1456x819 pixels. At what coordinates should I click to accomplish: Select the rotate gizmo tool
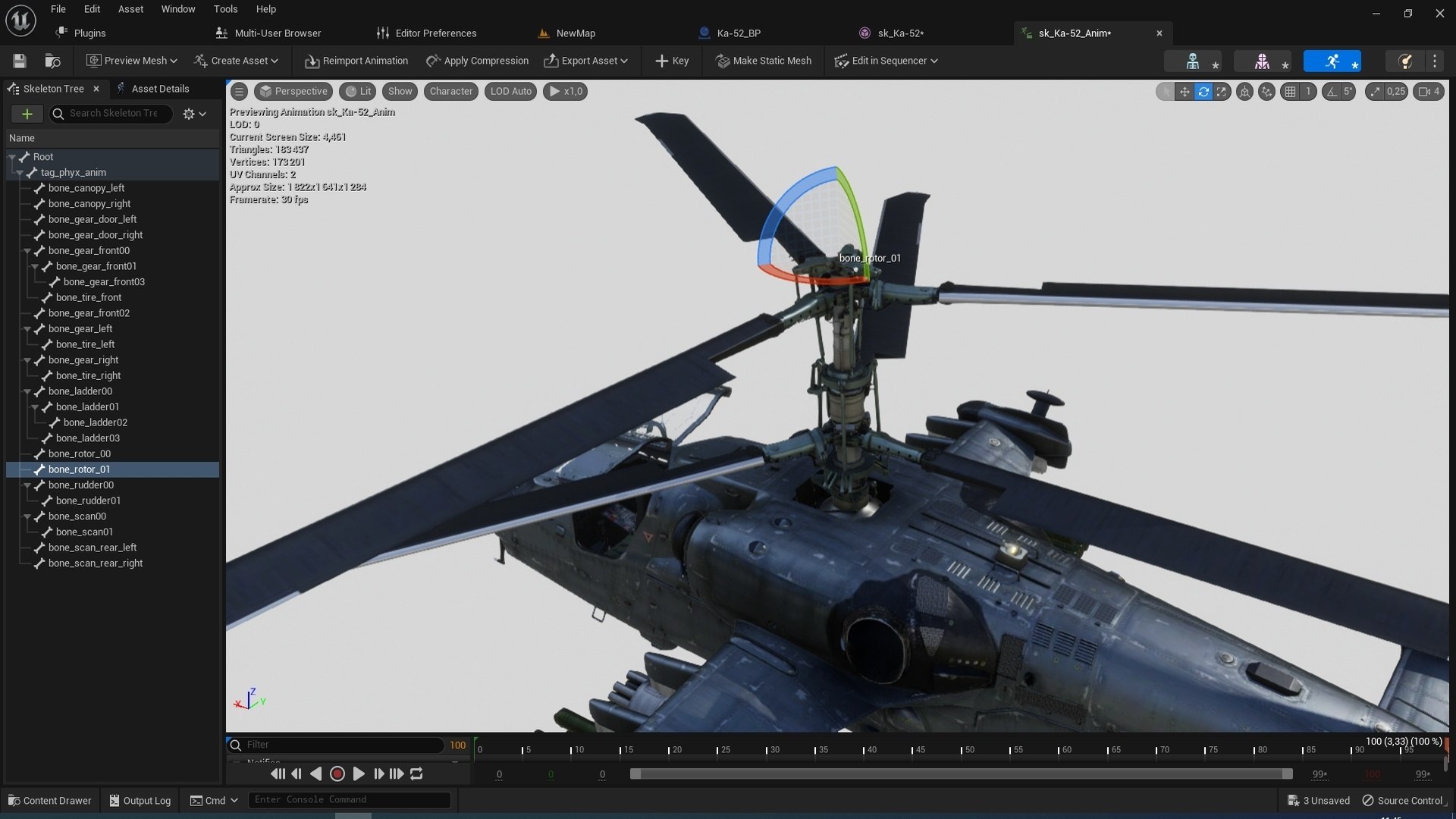1203,92
